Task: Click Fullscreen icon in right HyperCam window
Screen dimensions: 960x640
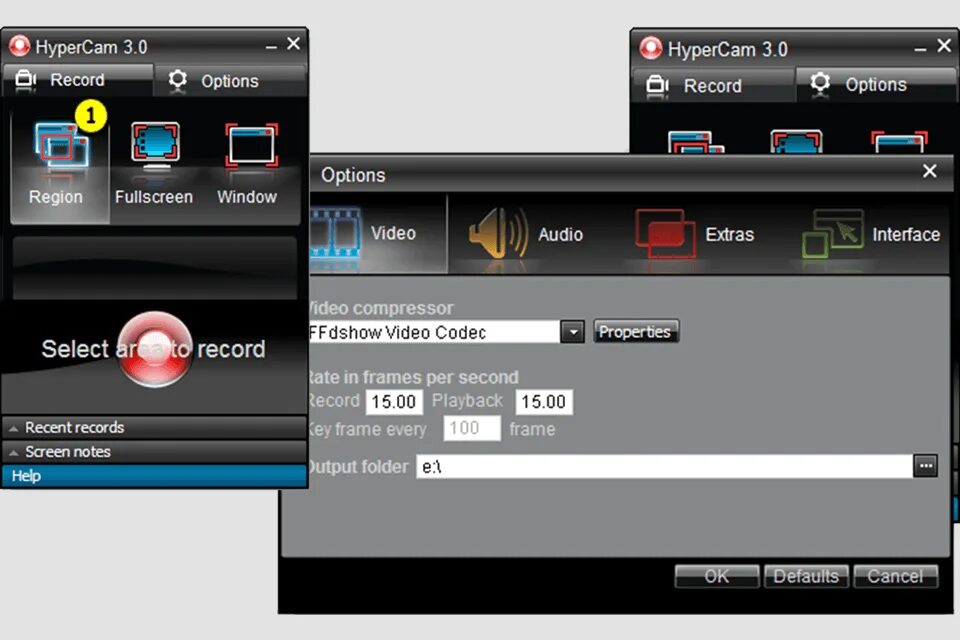Action: (x=796, y=141)
